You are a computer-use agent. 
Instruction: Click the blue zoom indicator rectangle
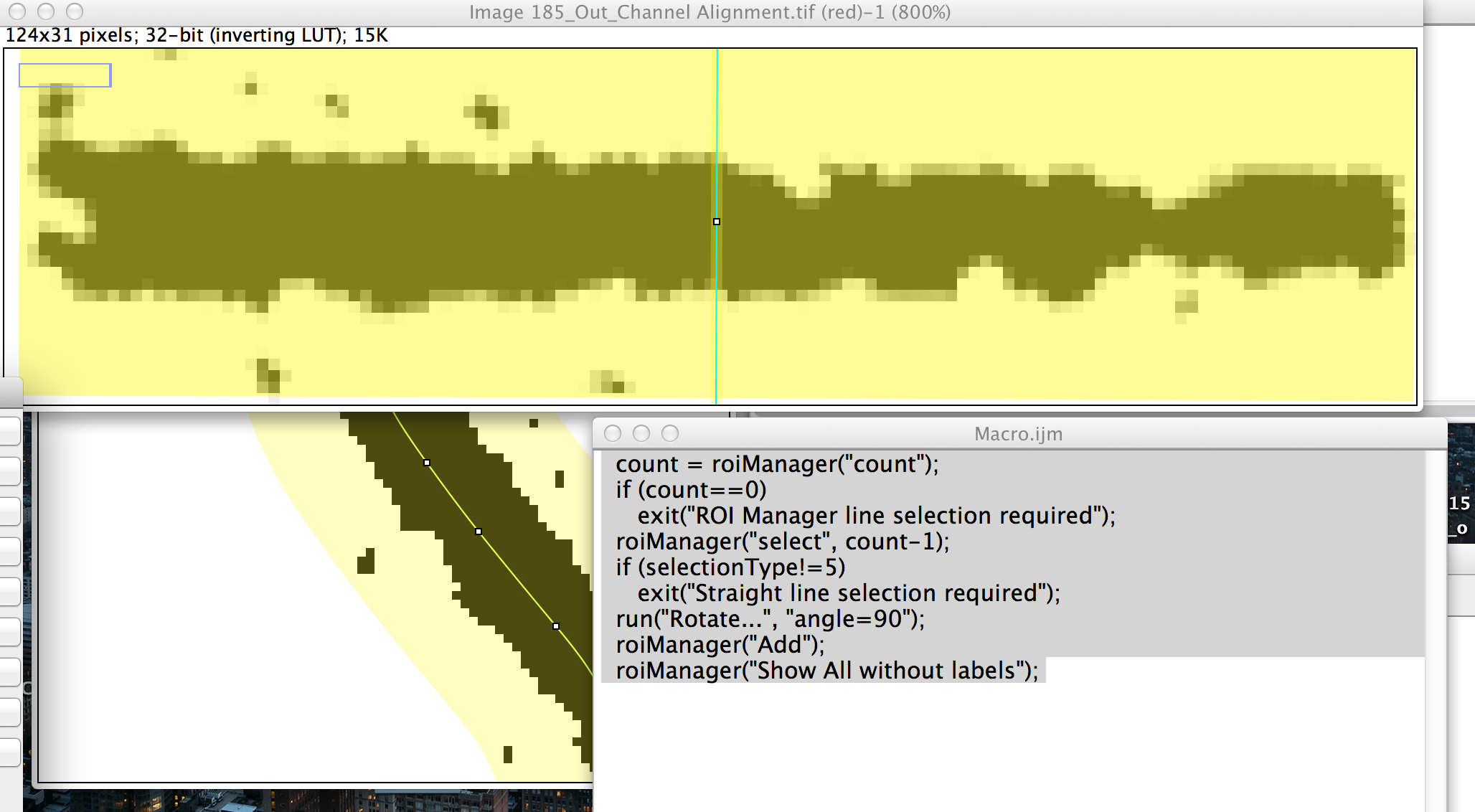pyautogui.click(x=65, y=75)
